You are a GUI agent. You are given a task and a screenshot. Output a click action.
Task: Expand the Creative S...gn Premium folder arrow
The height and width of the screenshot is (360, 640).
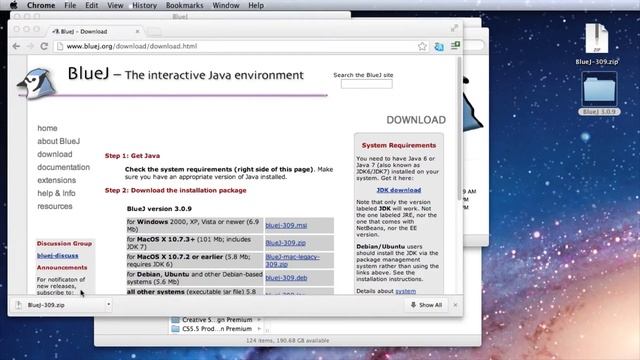pos(259,320)
